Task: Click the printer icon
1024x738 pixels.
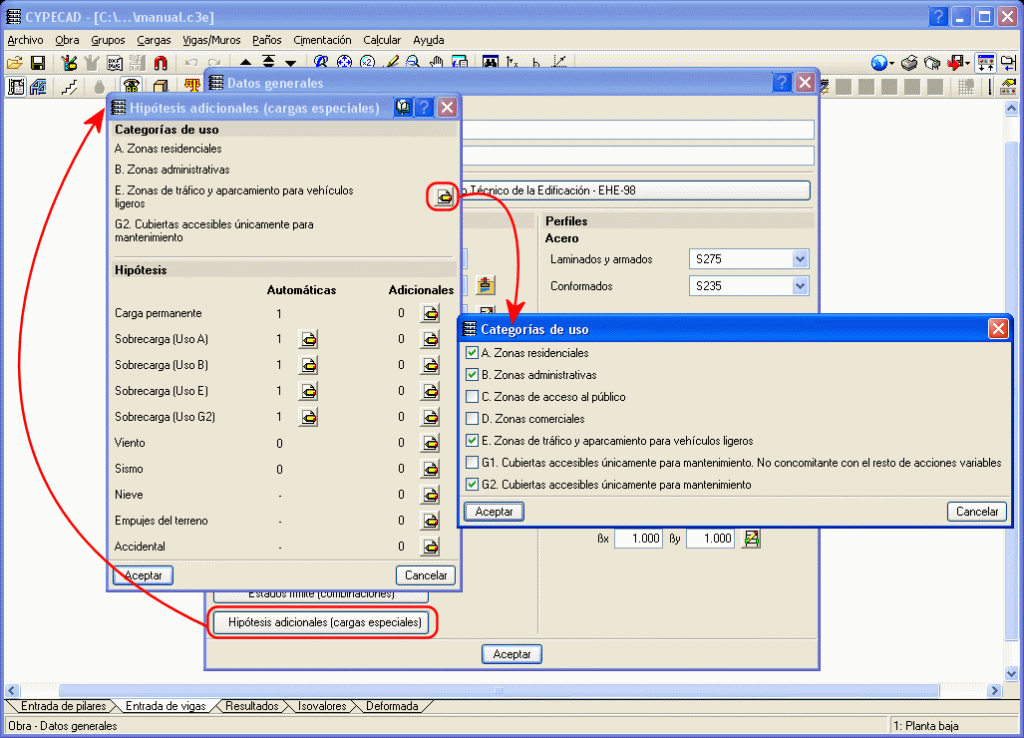Action: [x=909, y=63]
